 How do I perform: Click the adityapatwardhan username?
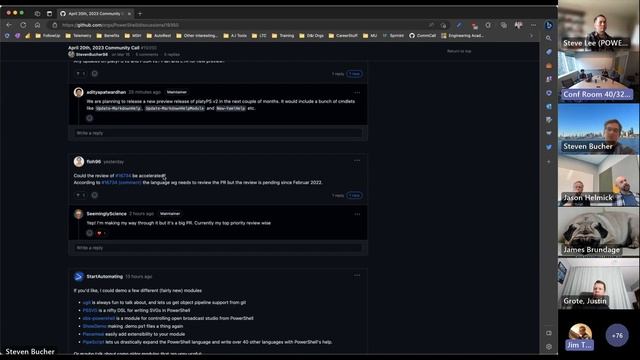click(x=106, y=92)
